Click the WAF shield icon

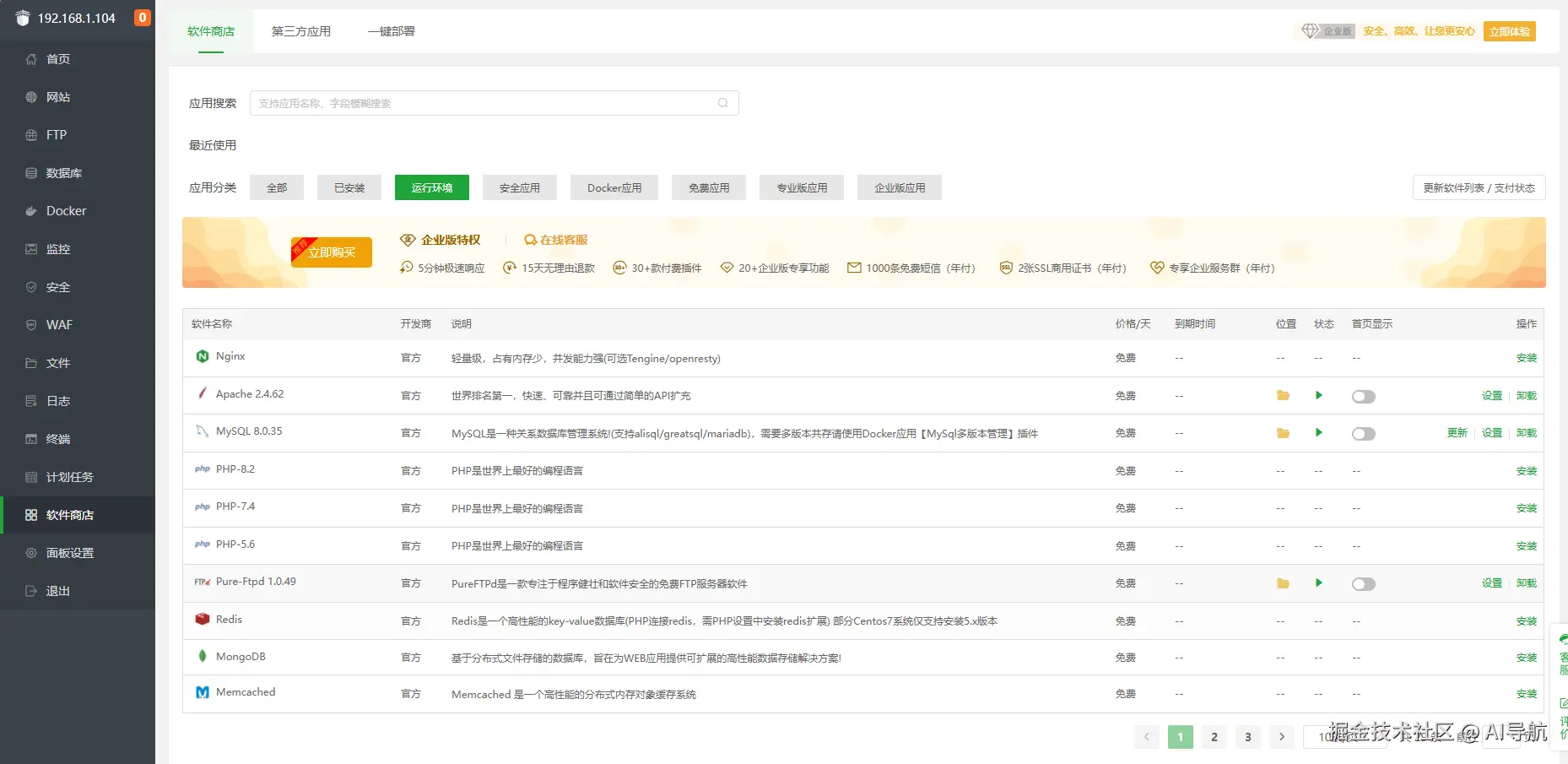(31, 325)
